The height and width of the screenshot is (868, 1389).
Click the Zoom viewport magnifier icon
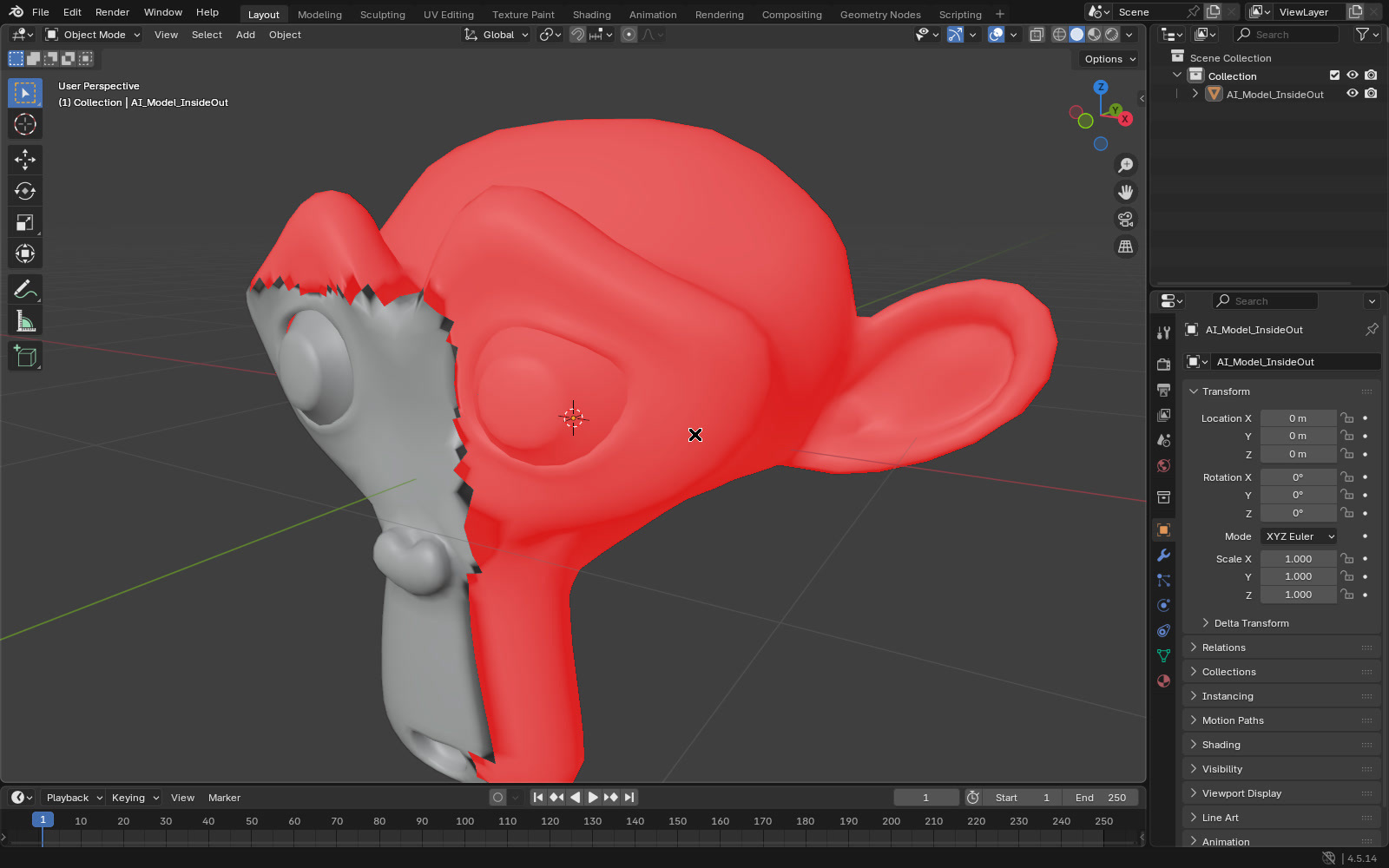(1126, 165)
